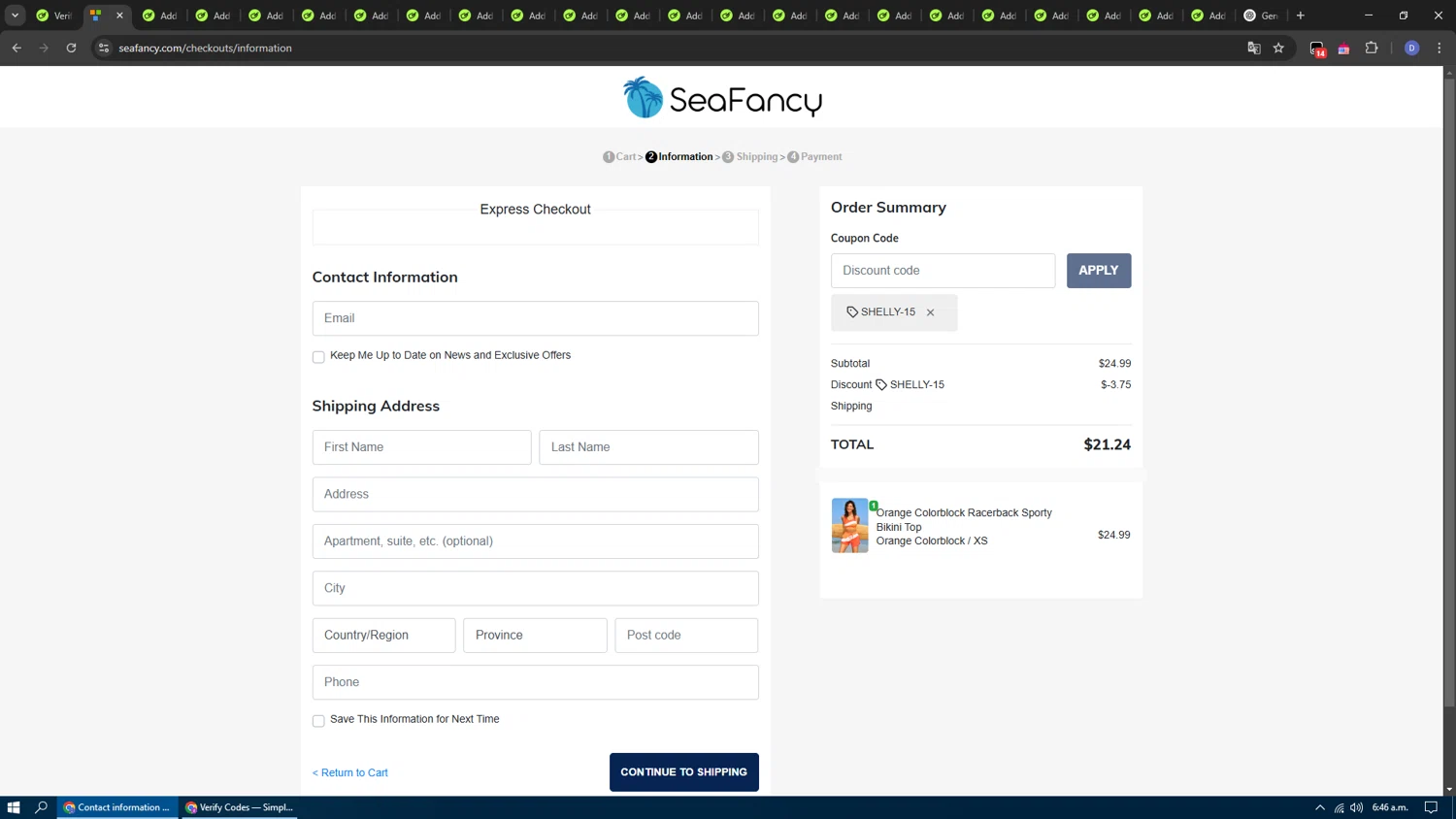Select Contact information taskbar window
This screenshot has width=1456, height=819.
click(117, 807)
